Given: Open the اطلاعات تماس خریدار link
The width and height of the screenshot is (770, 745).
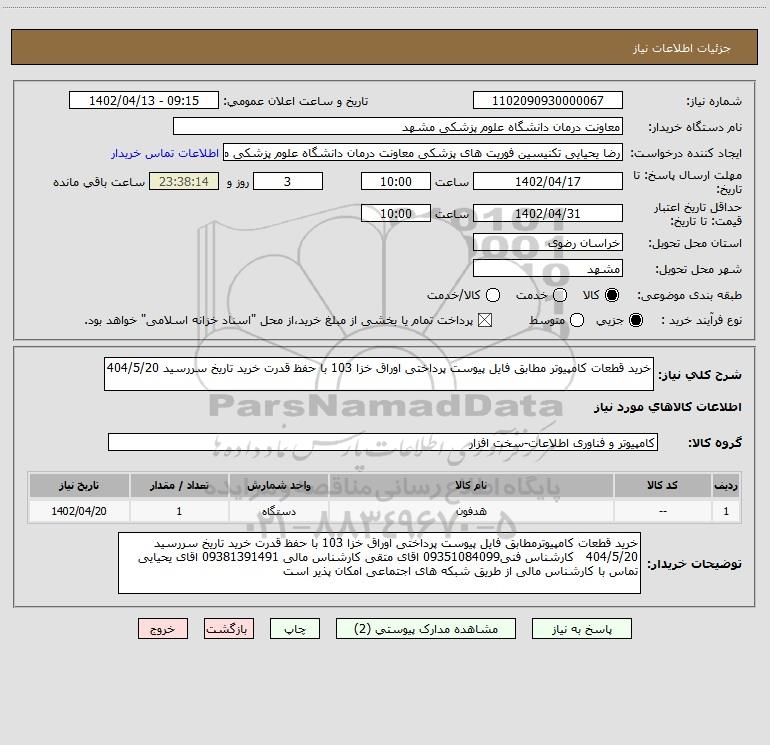Looking at the screenshot, I should coord(165,153).
